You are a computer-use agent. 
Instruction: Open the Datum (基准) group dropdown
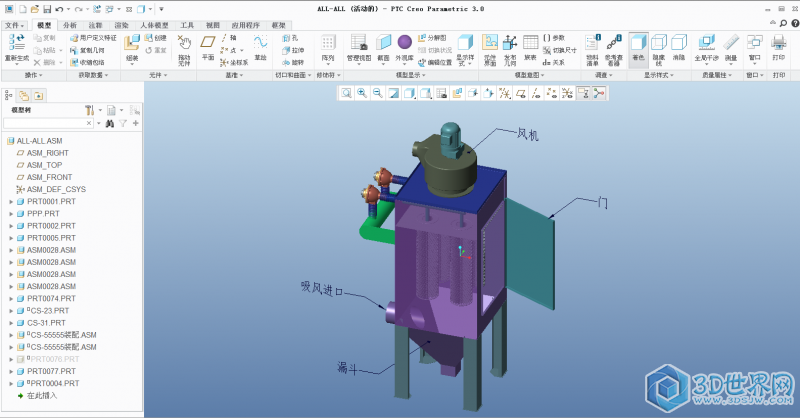(x=234, y=75)
